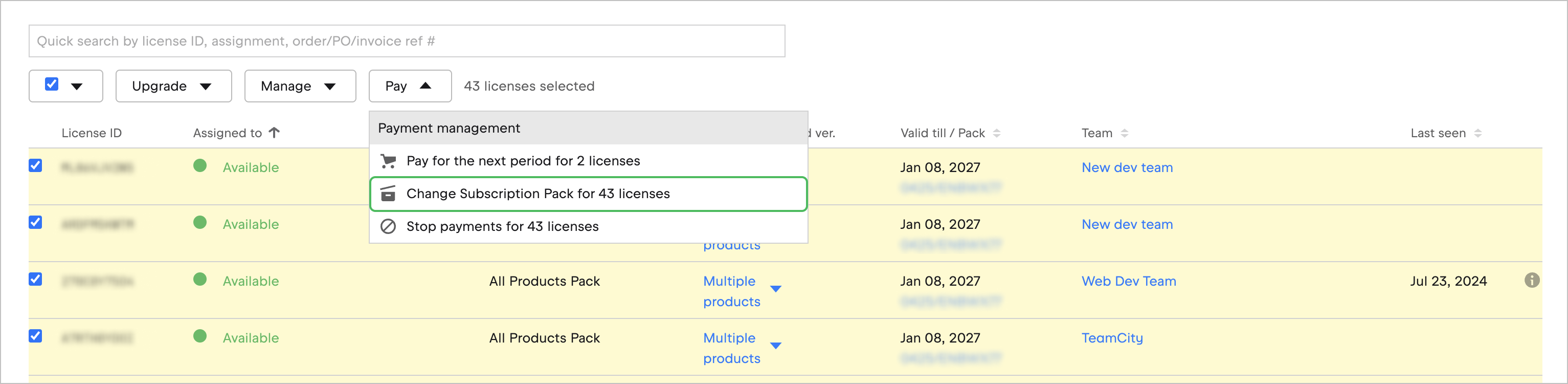This screenshot has height=384, width=1568.
Task: Click the Change Subscription Pack box icon
Action: (x=388, y=194)
